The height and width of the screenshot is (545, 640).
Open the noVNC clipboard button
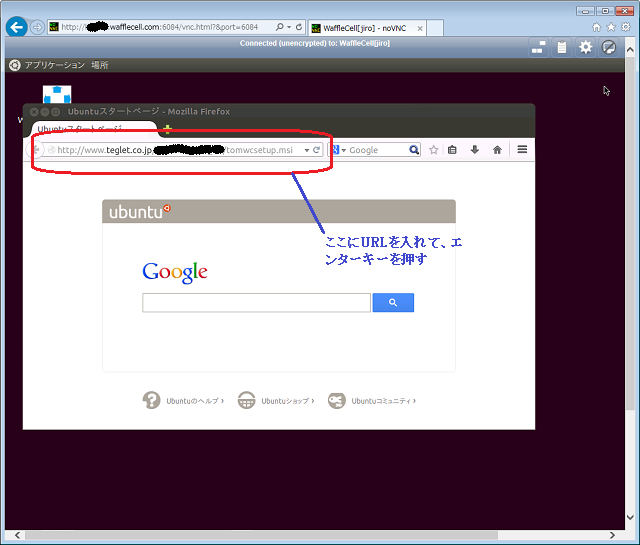click(562, 47)
